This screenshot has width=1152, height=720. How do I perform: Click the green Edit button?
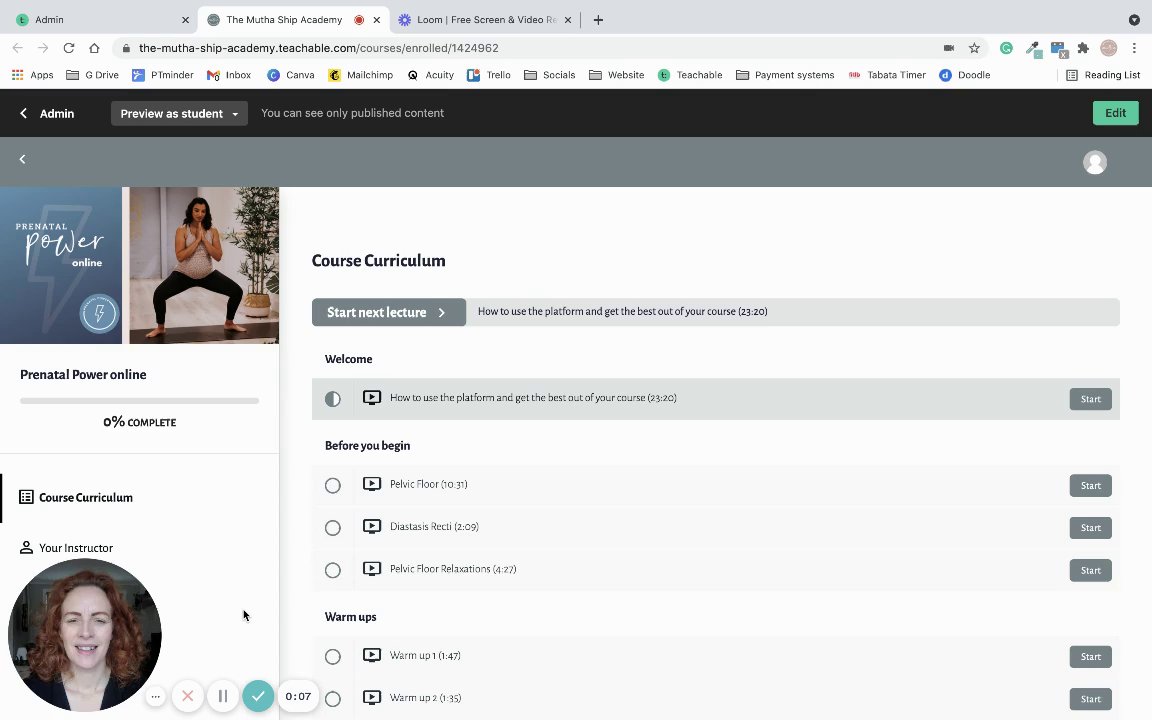point(1115,112)
